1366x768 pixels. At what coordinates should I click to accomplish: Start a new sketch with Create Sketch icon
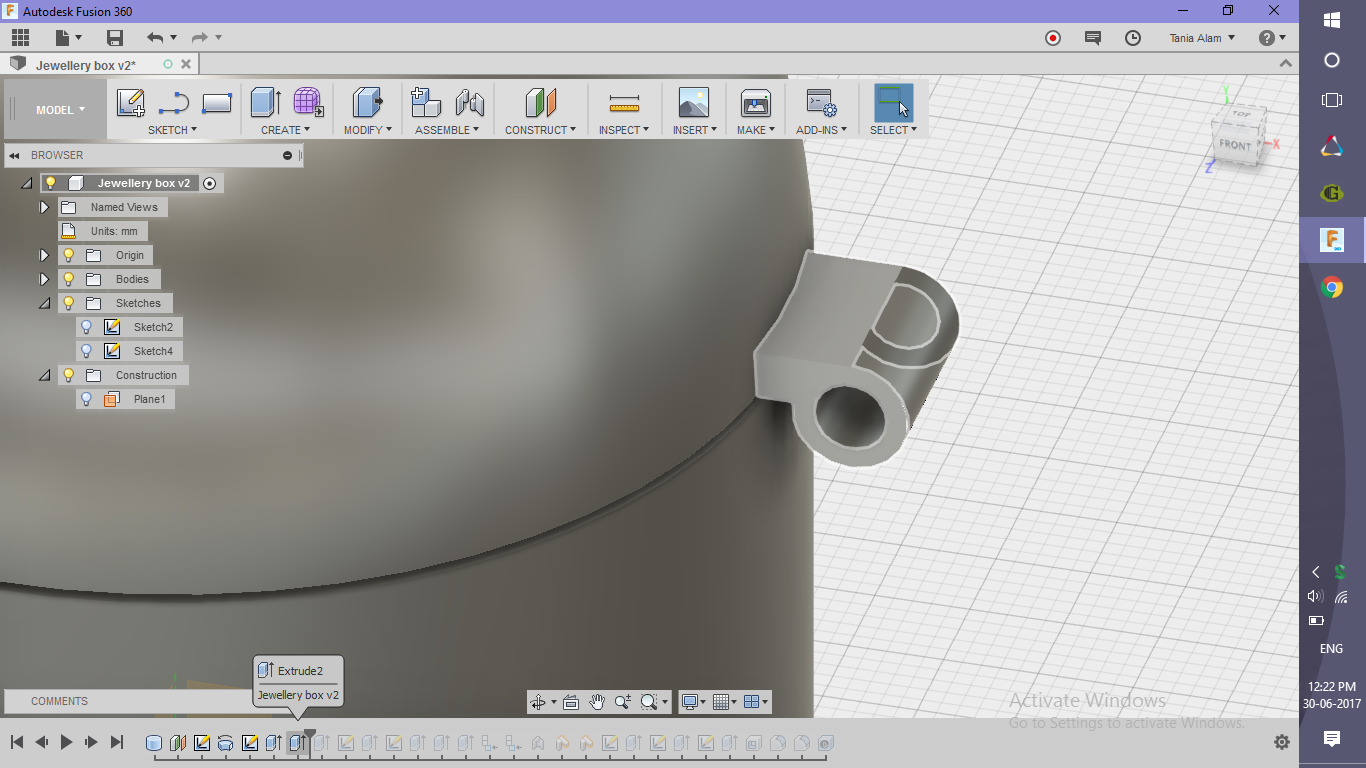click(131, 103)
